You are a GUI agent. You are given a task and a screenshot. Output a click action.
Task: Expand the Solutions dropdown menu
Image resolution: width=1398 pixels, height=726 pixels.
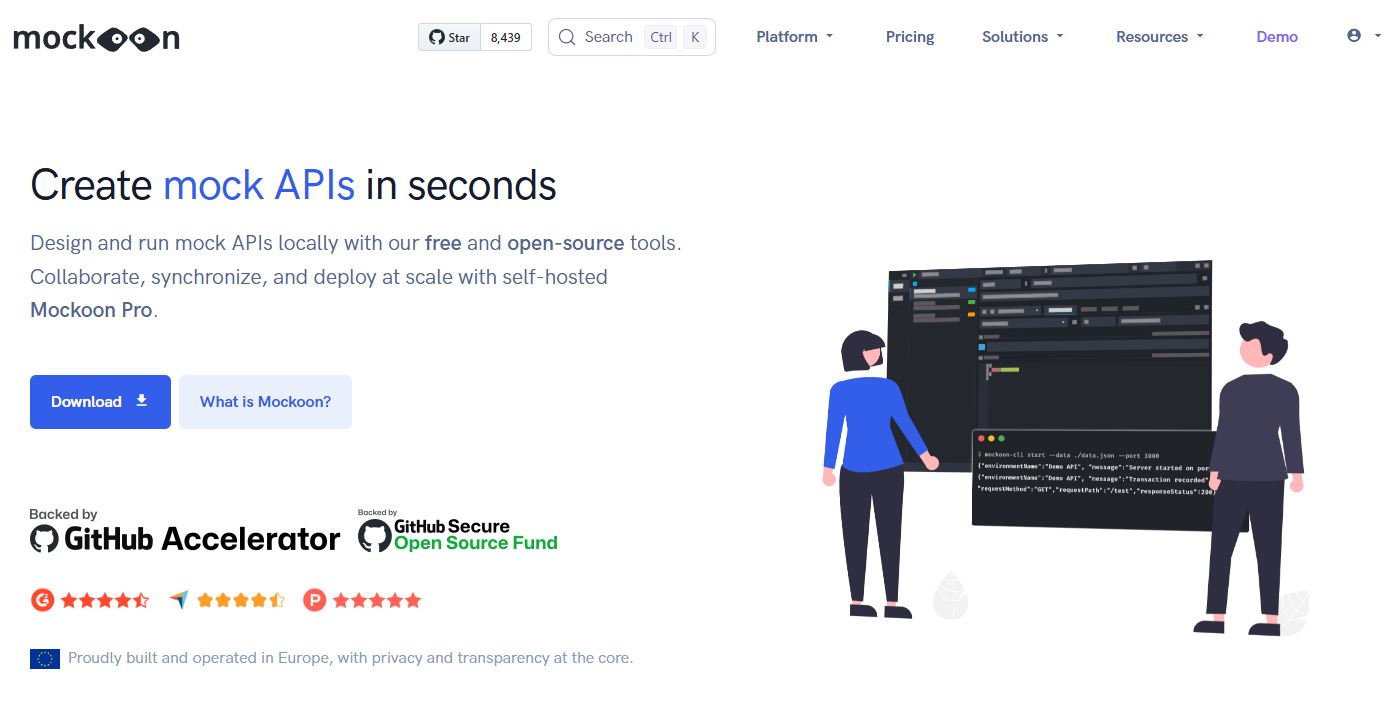point(1023,37)
